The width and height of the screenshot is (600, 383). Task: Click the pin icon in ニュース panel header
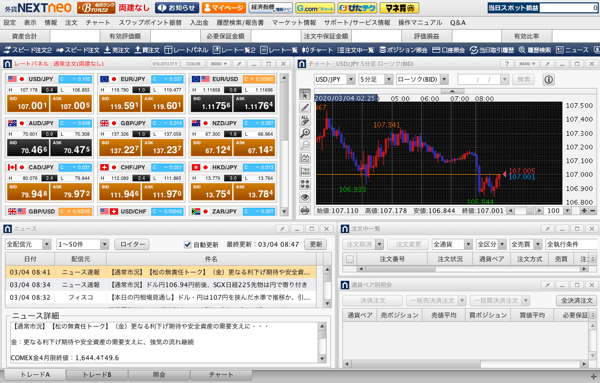tap(282, 229)
